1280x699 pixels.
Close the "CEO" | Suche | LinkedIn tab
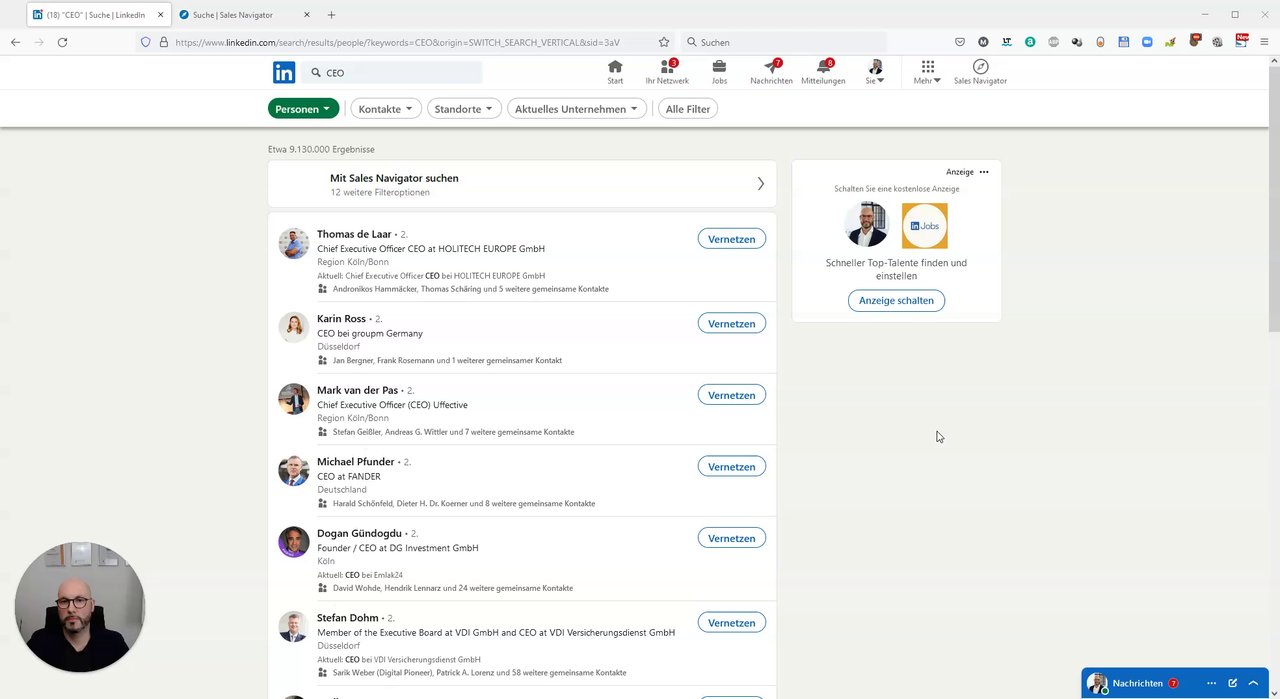(160, 15)
